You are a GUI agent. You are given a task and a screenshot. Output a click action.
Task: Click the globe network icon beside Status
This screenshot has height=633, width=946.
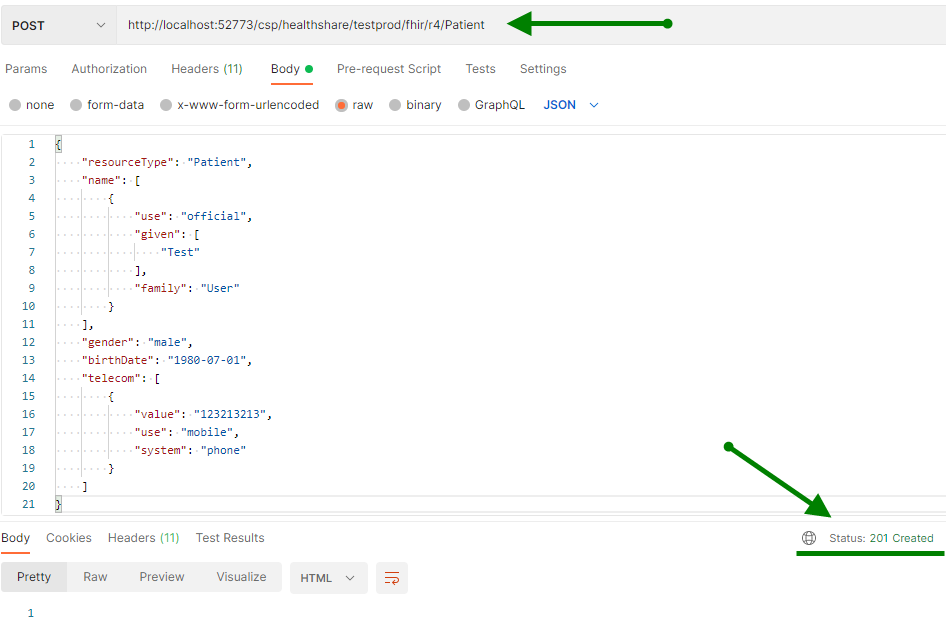(x=809, y=538)
